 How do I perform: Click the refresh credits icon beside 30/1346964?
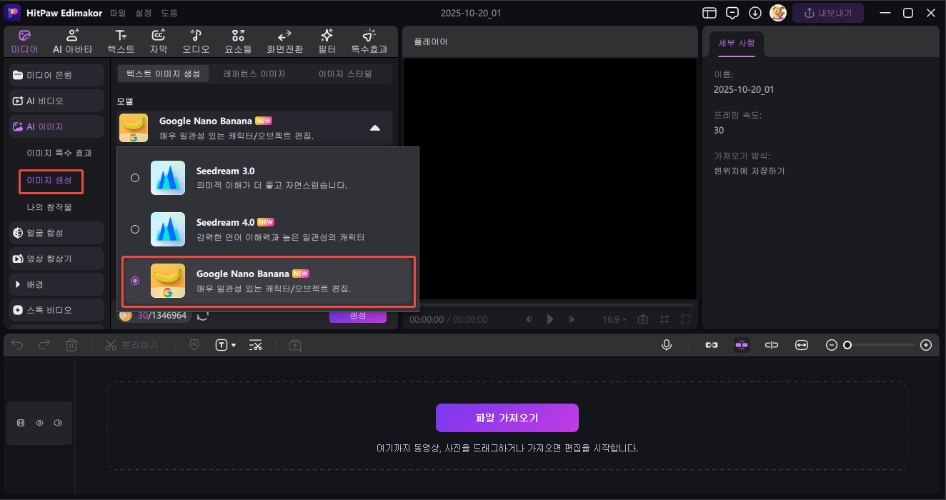click(203, 315)
